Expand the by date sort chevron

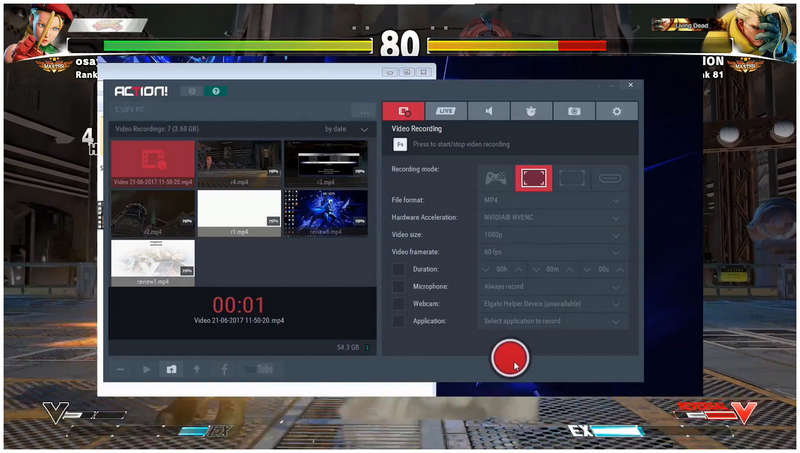pos(364,130)
